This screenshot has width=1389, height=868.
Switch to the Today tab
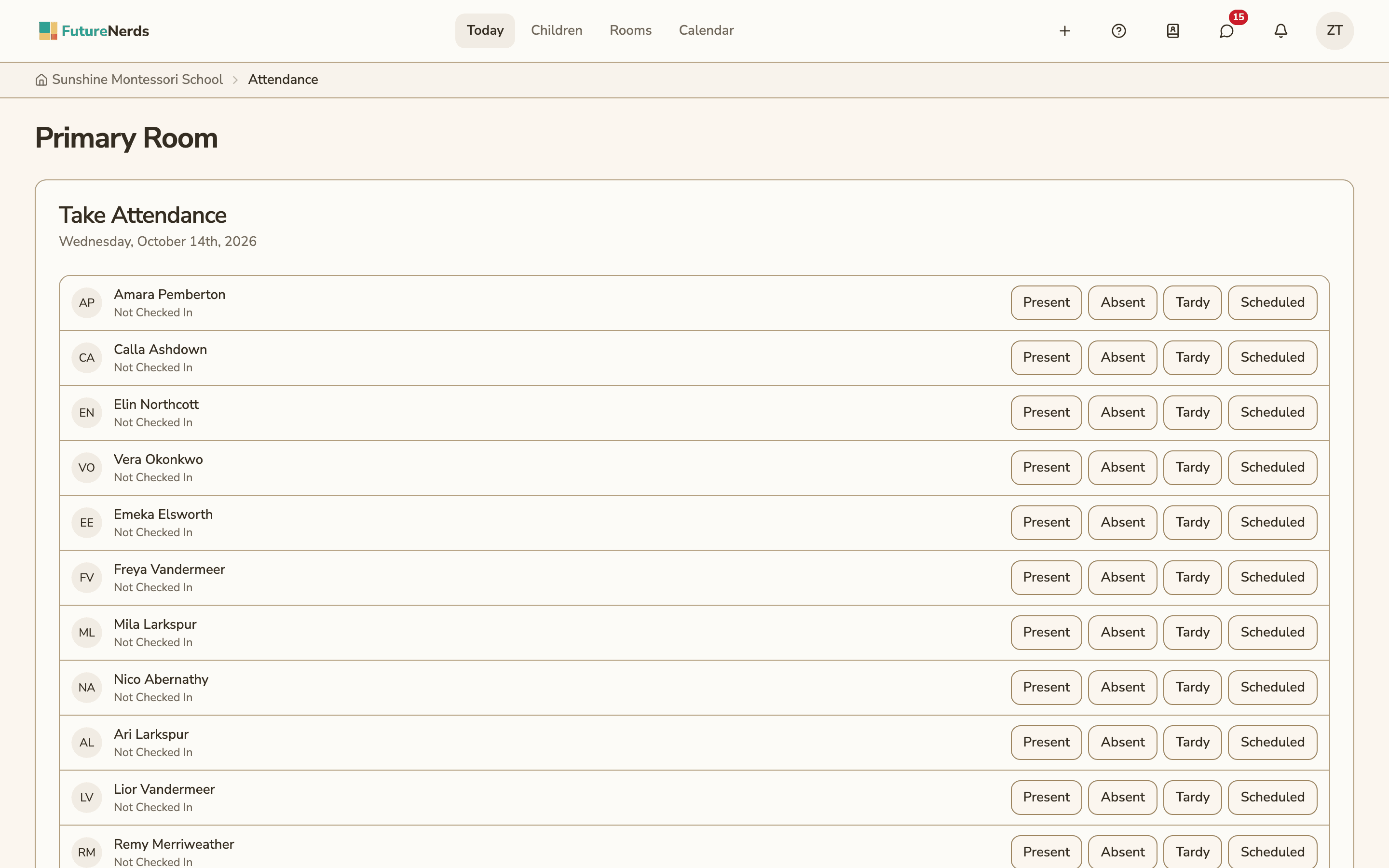[485, 30]
